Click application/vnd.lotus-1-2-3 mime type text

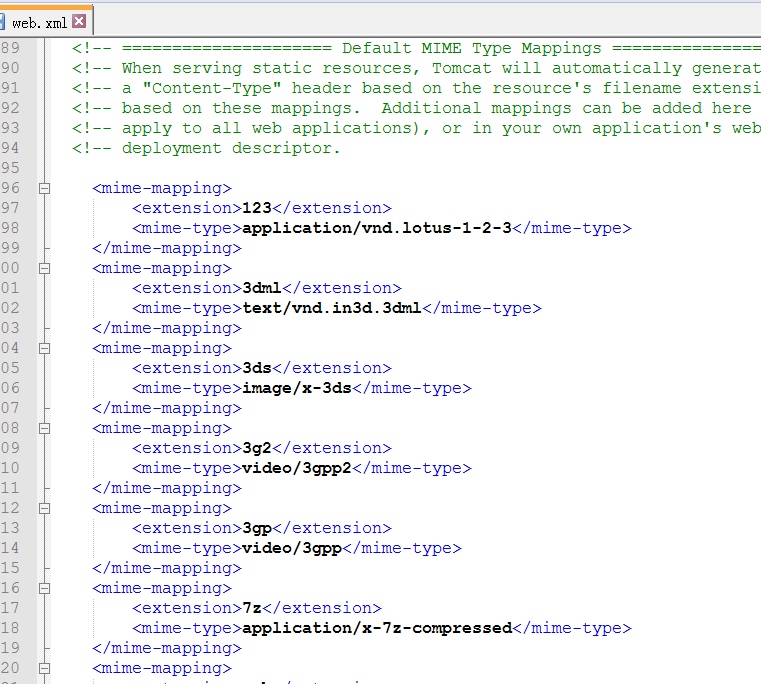[x=377, y=228]
